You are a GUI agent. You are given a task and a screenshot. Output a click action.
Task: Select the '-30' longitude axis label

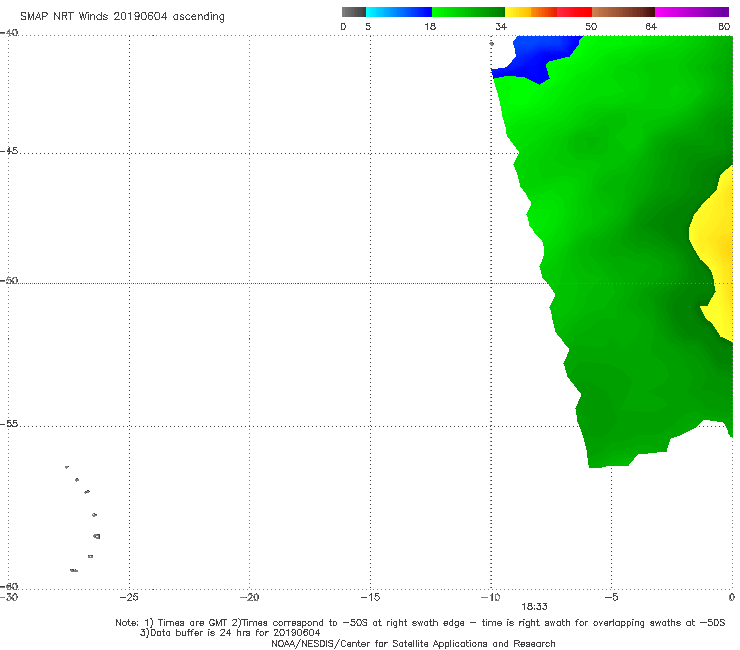[9, 597]
